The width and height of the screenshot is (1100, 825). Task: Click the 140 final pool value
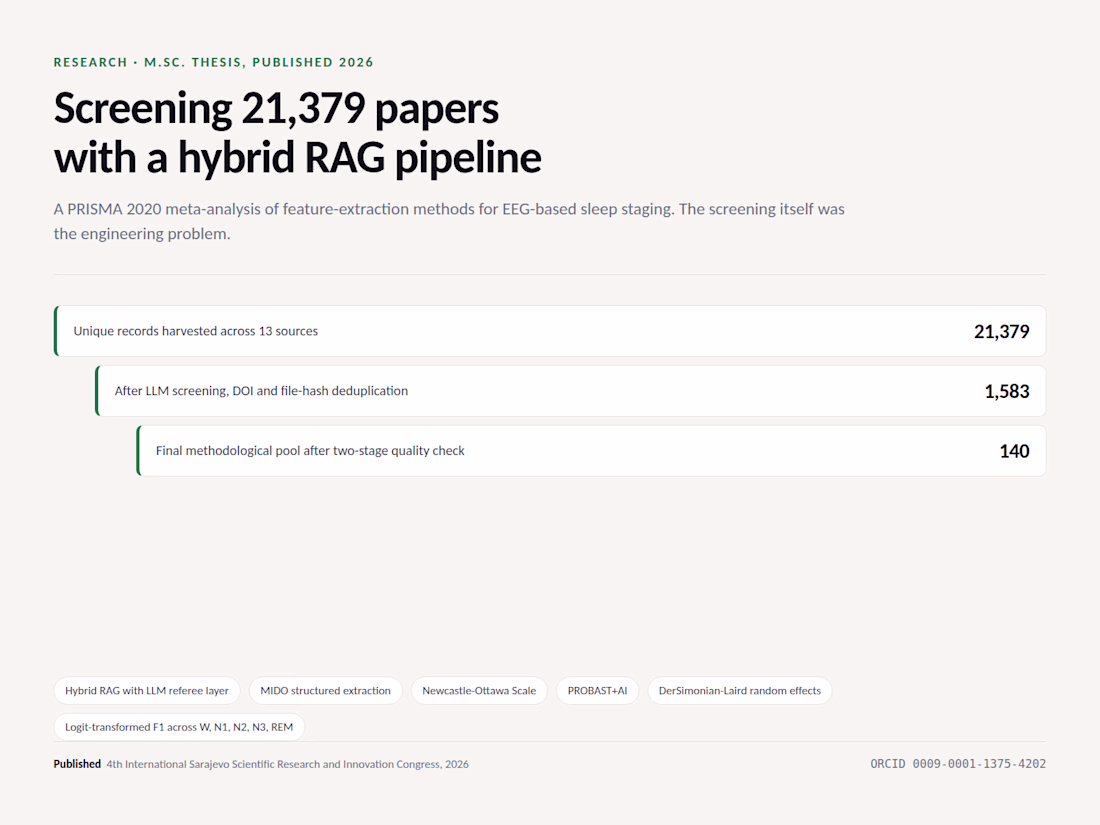click(1014, 450)
